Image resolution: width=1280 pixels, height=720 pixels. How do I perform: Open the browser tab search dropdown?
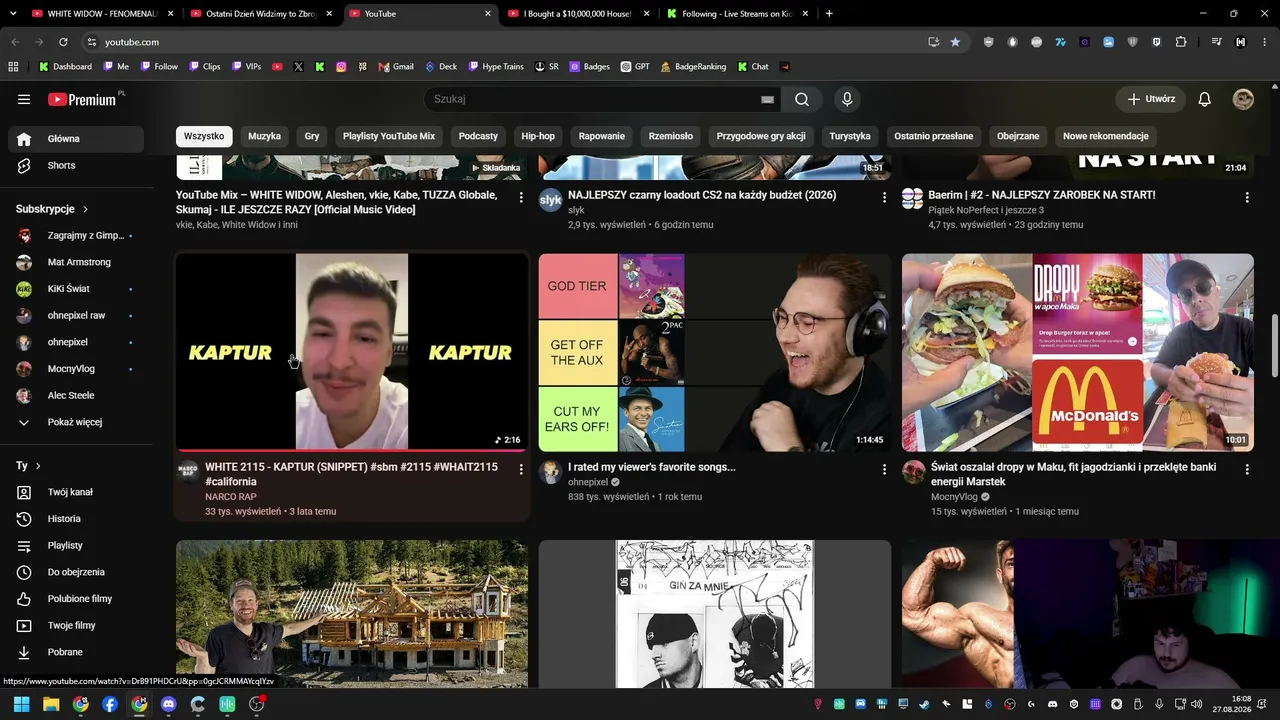point(13,14)
